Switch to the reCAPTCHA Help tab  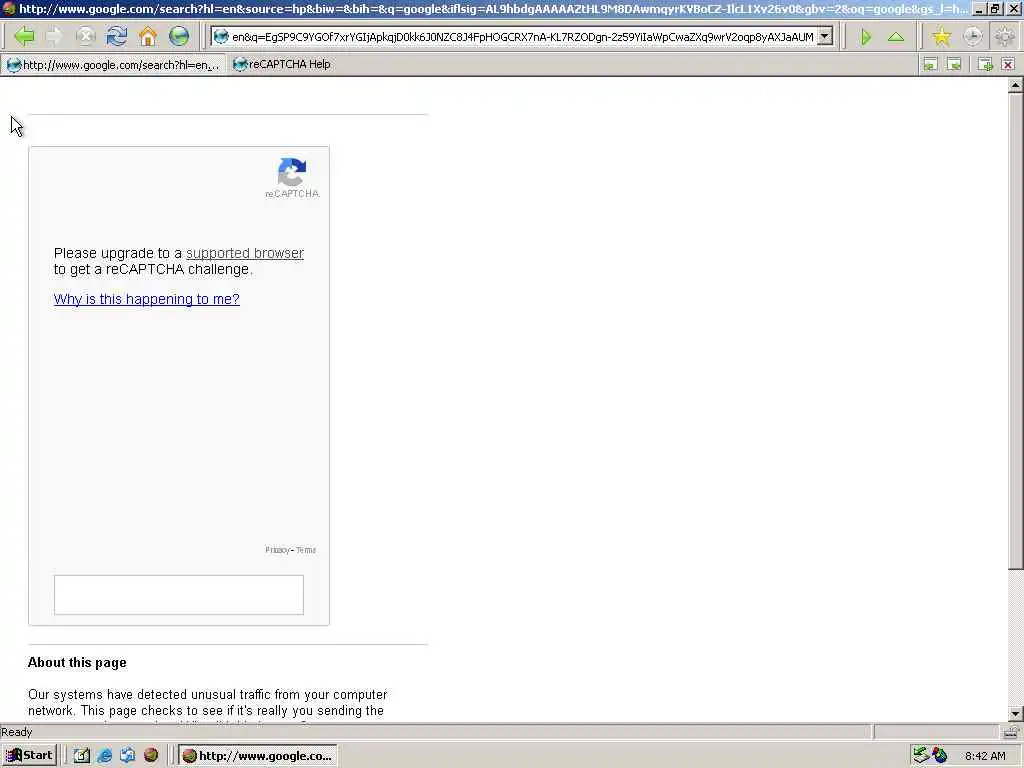(282, 65)
